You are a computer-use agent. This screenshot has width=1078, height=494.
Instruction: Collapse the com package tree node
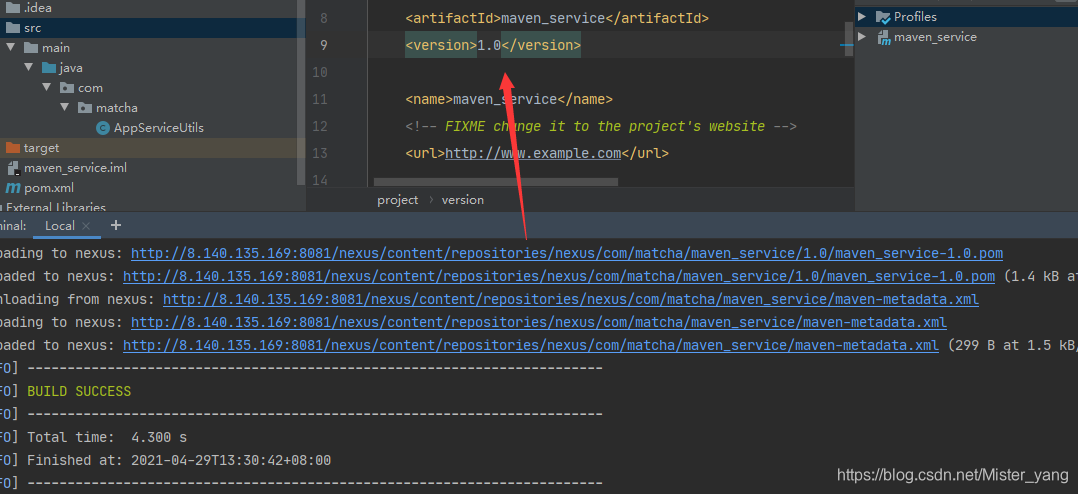tap(46, 88)
